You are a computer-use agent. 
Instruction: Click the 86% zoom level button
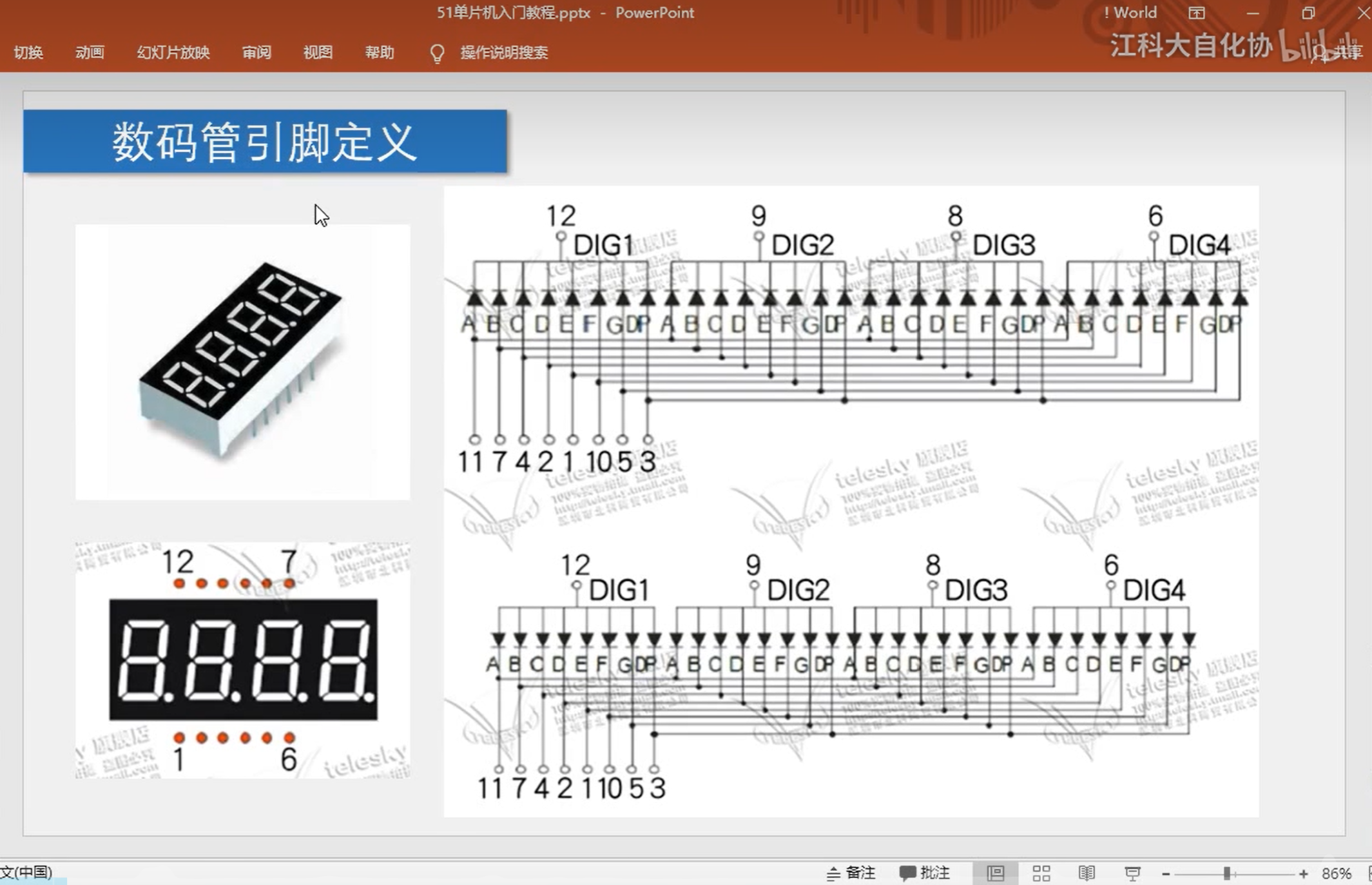(1336, 873)
